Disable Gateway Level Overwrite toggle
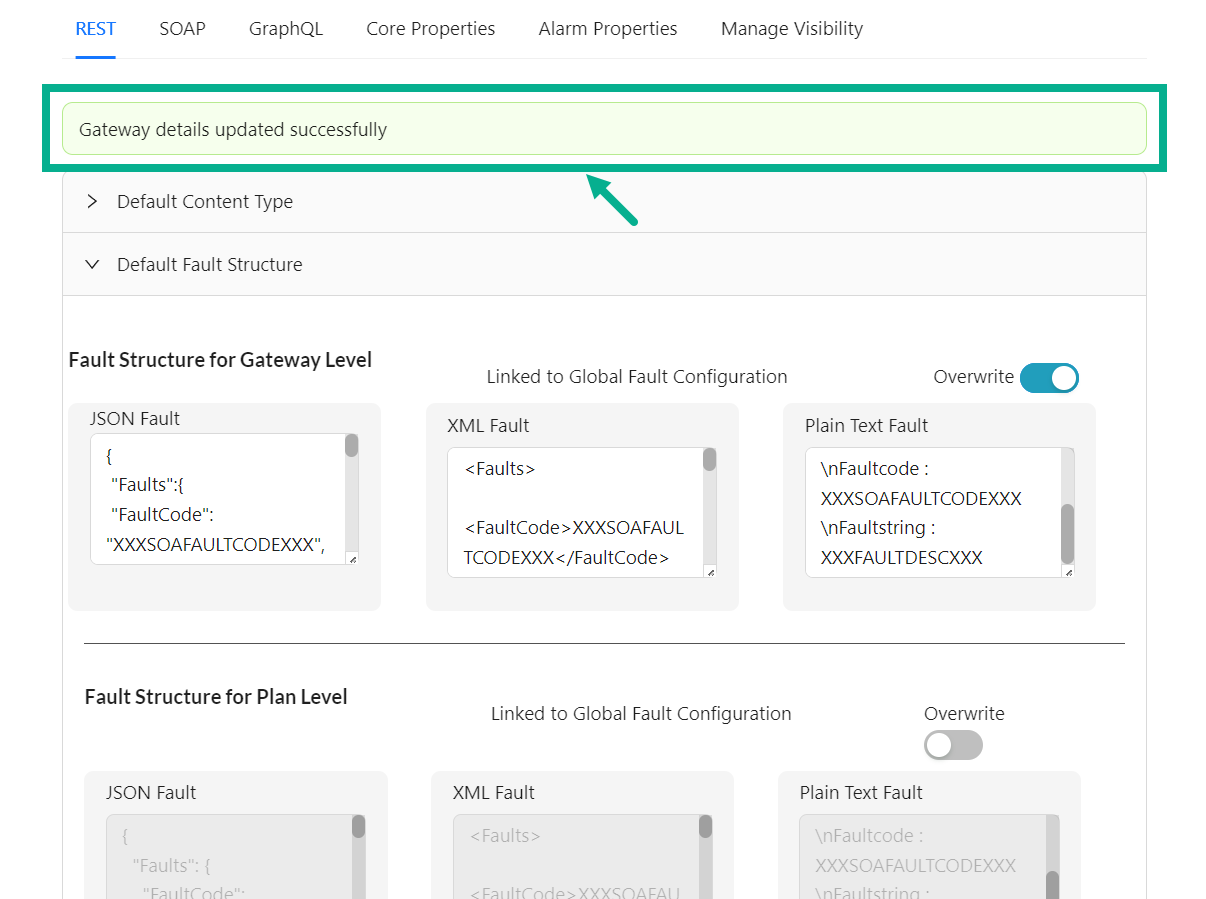The width and height of the screenshot is (1206, 899). click(x=1049, y=378)
